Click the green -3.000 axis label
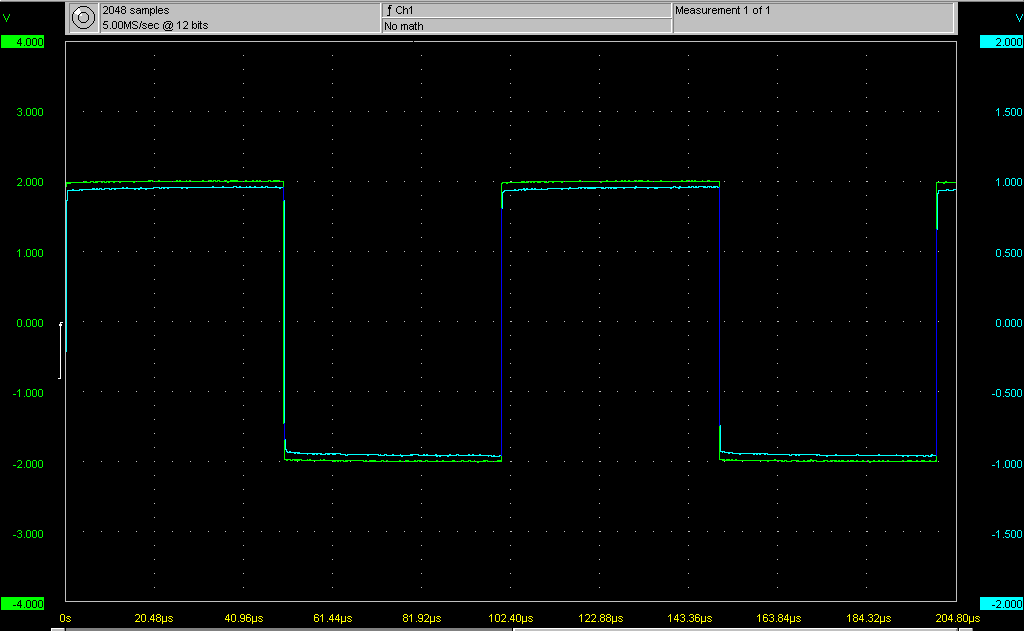Screen dimensions: 1024x631 point(27,534)
